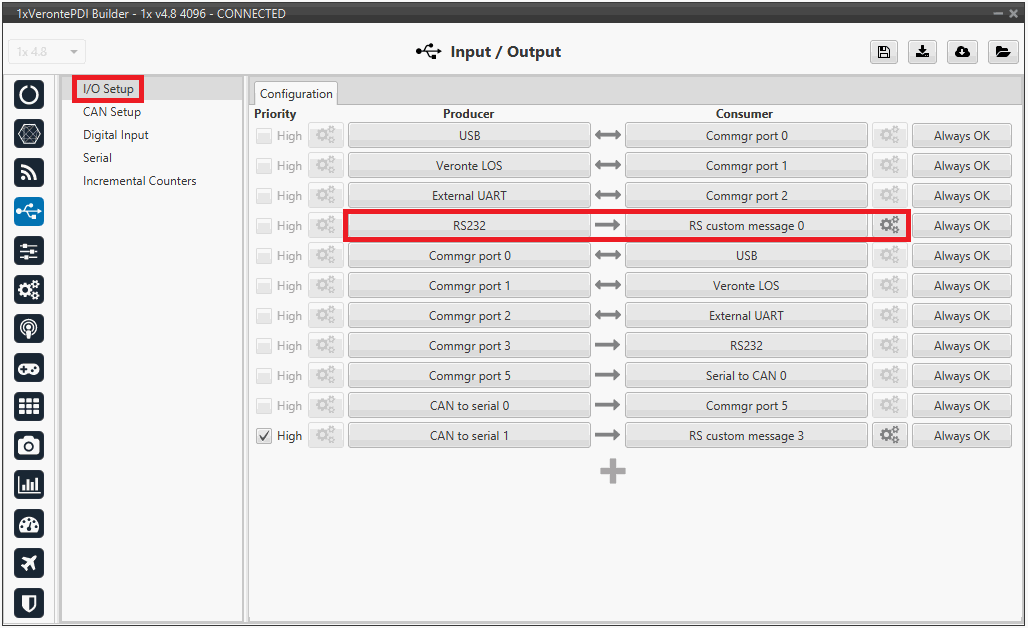The image size is (1028, 628).
Task: Open the 1x 4.8 version dropdown
Action: tap(47, 52)
